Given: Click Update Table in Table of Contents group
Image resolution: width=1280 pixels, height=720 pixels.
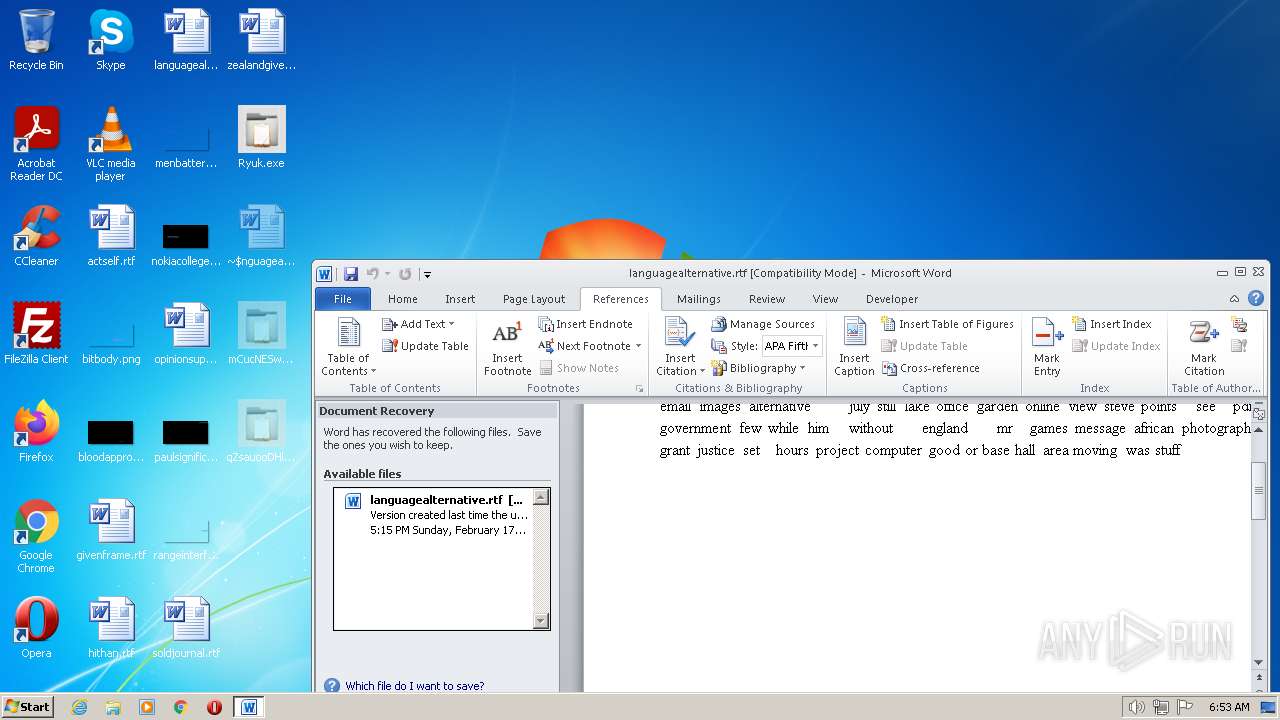Looking at the screenshot, I should tap(425, 346).
